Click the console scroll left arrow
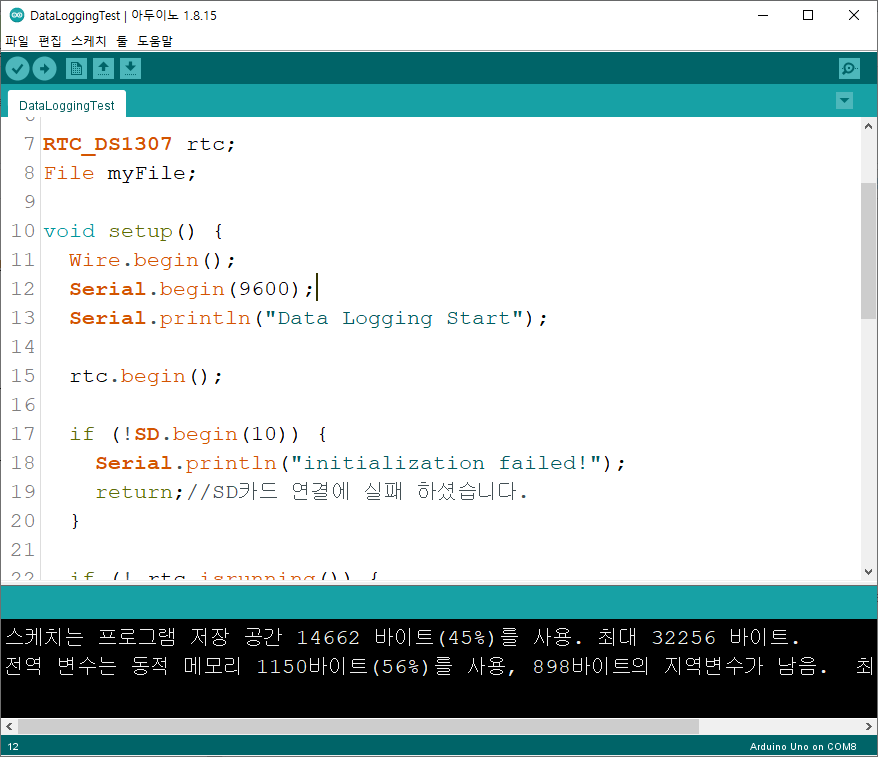The width and height of the screenshot is (878, 757). pos(9,726)
